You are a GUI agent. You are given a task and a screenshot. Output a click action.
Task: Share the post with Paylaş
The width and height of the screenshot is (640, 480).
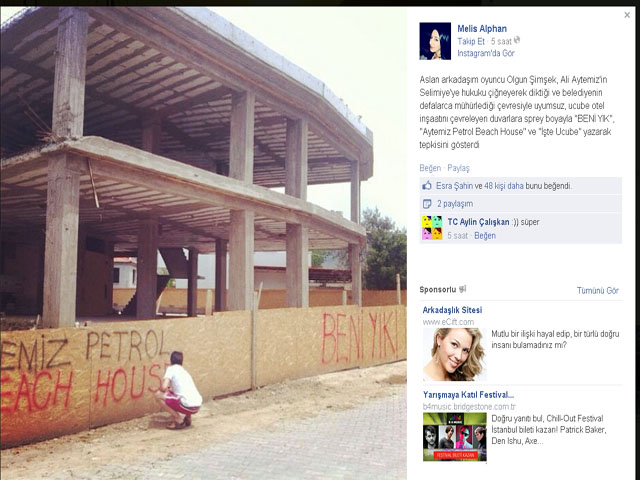[x=458, y=168]
